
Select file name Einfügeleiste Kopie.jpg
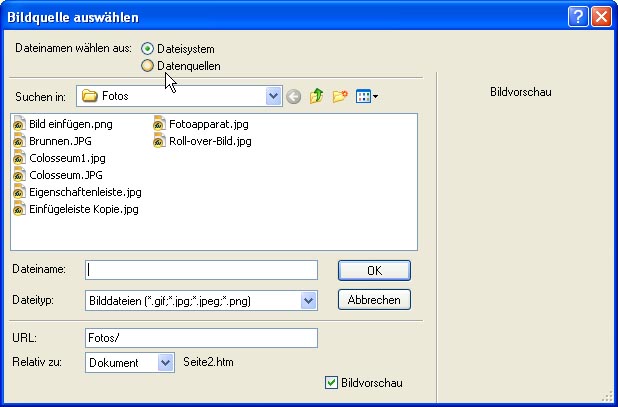tap(84, 209)
